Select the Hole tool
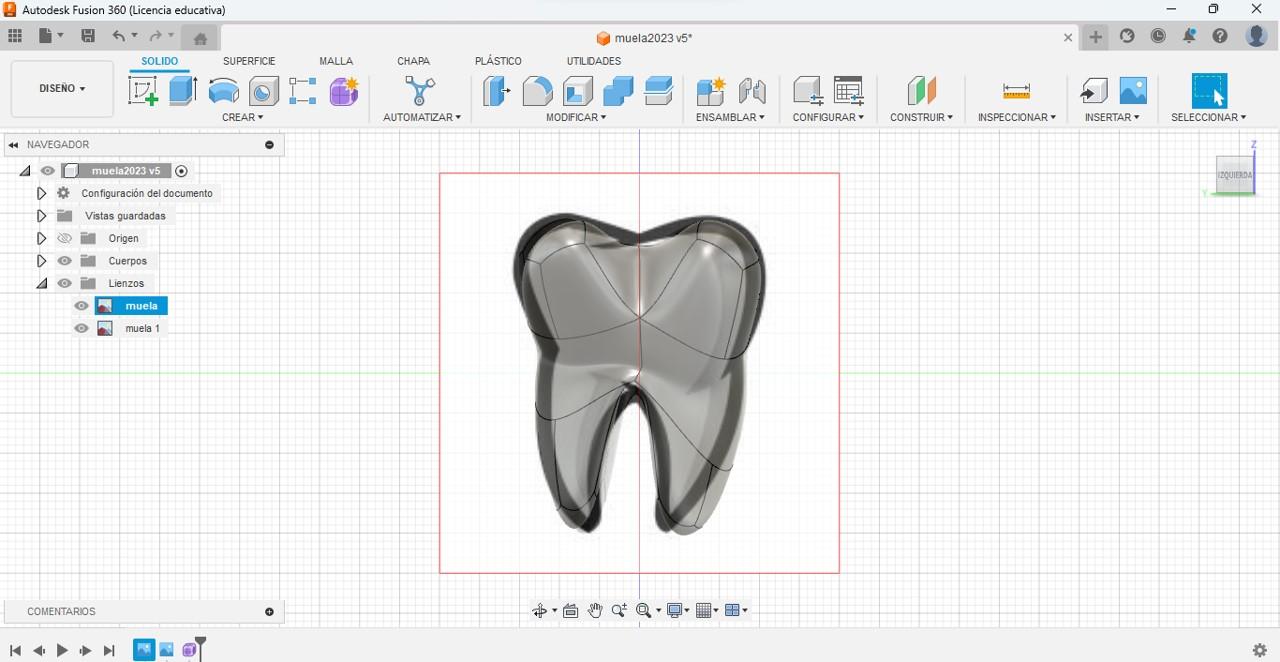Image resolution: width=1280 pixels, height=662 pixels. pyautogui.click(x=264, y=91)
